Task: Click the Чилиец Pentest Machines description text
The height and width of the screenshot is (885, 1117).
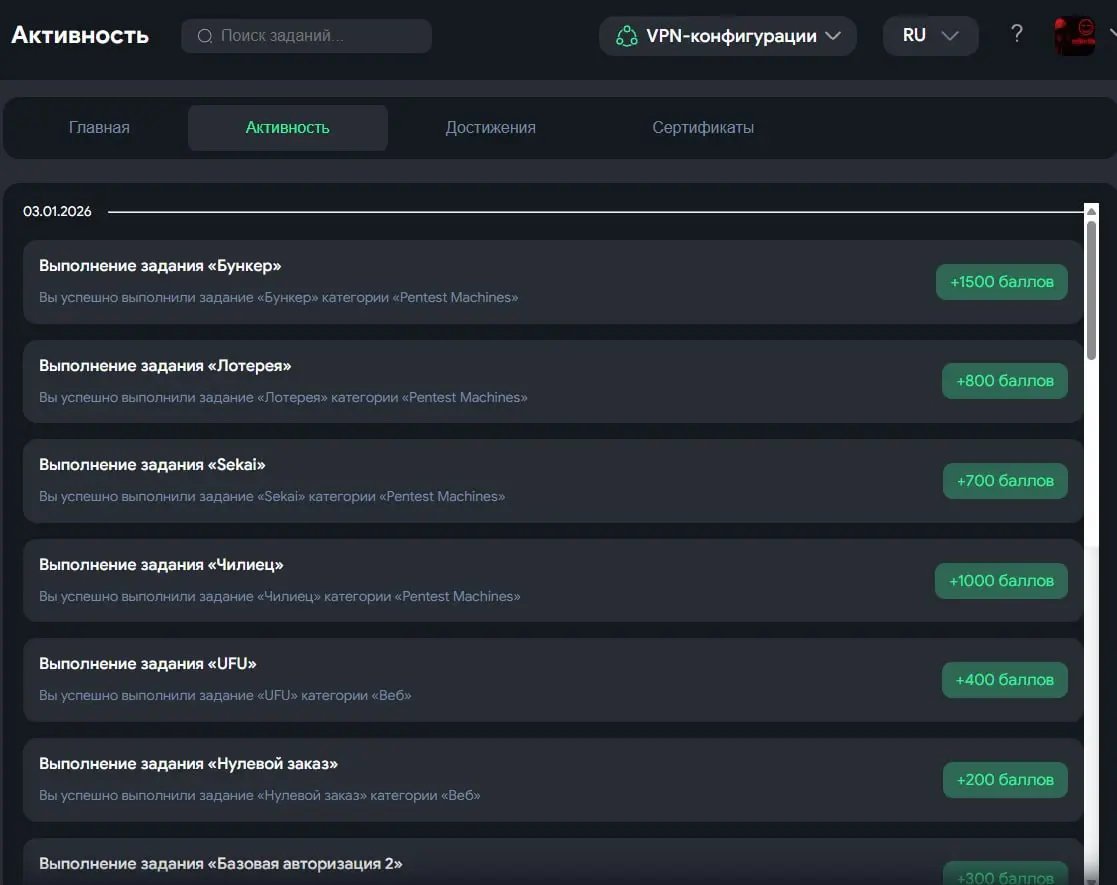Action: tap(280, 596)
